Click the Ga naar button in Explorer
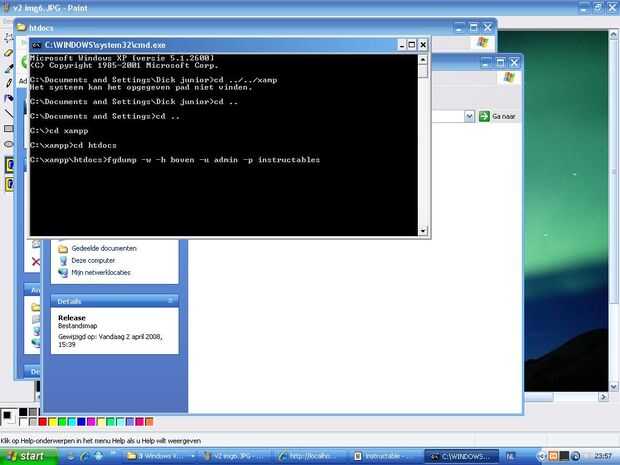Viewport: 620px width, 465px height. (498, 116)
